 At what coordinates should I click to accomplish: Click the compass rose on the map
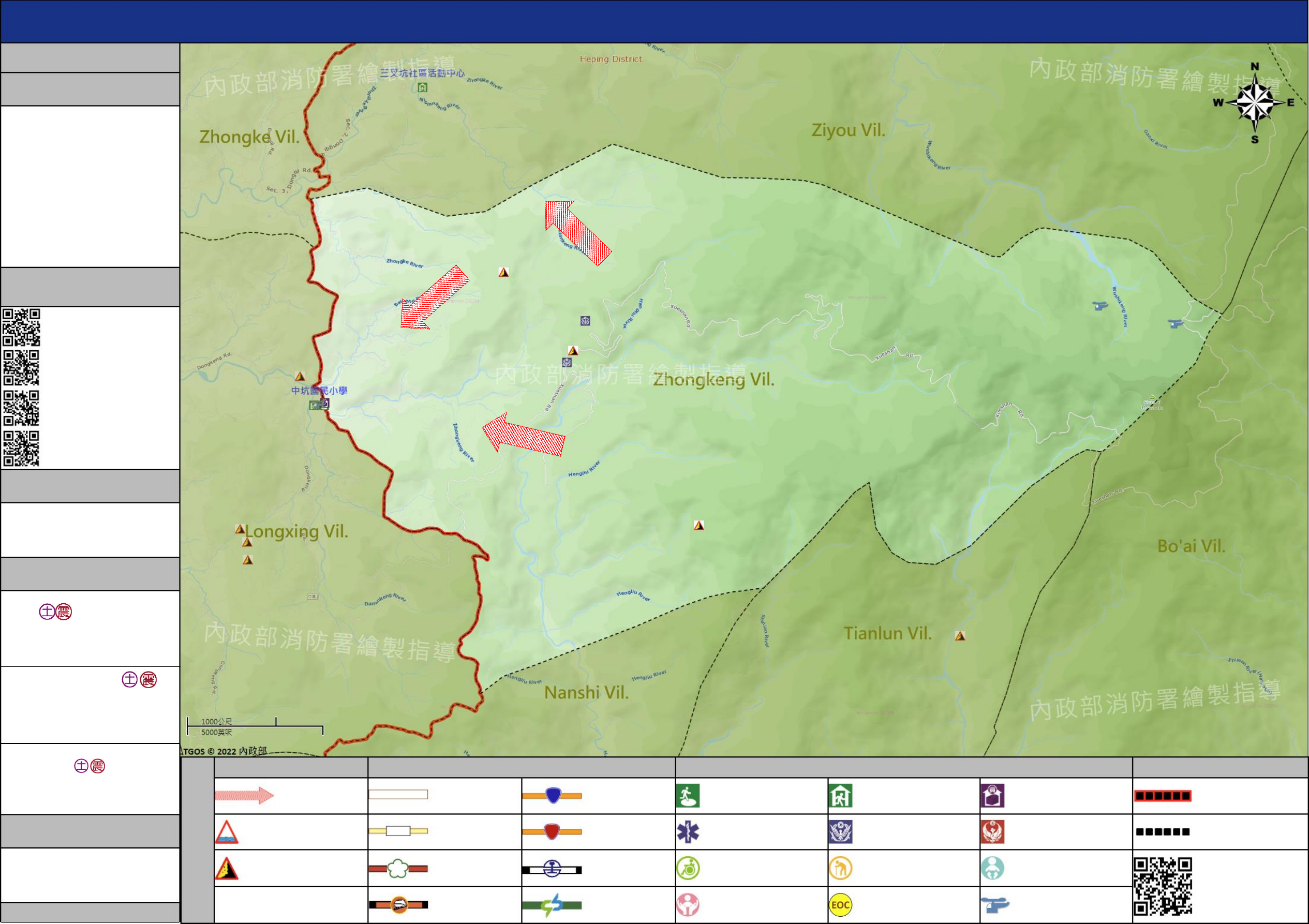(1255, 103)
